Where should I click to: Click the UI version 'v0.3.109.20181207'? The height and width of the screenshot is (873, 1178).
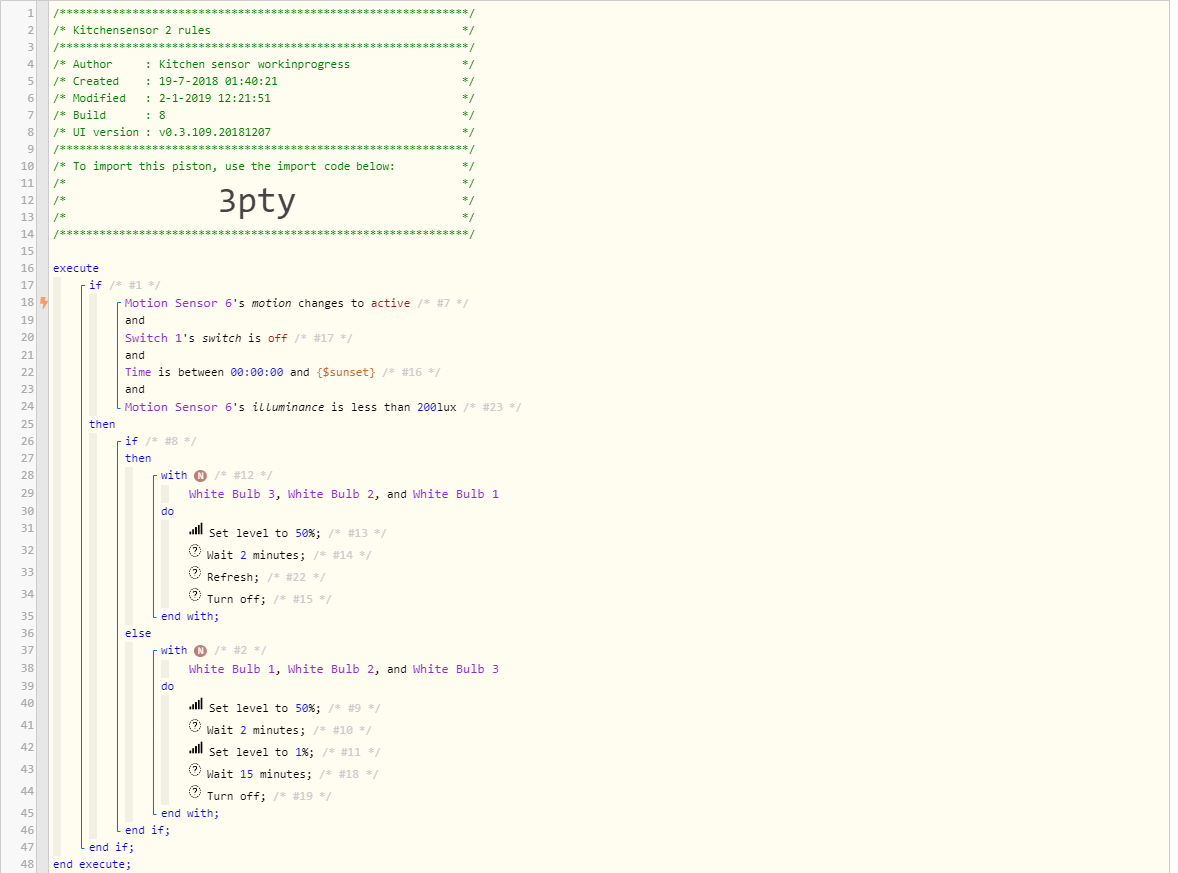(x=214, y=132)
